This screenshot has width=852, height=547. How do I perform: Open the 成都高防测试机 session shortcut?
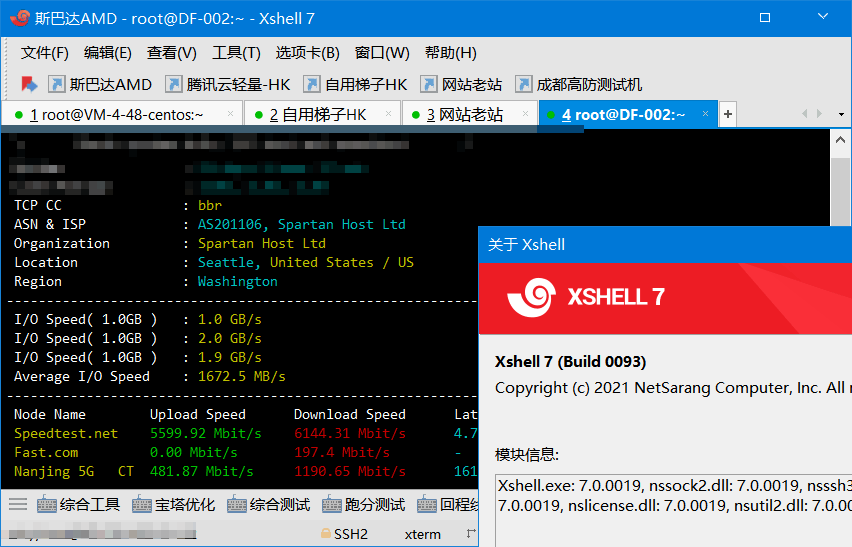coord(579,84)
